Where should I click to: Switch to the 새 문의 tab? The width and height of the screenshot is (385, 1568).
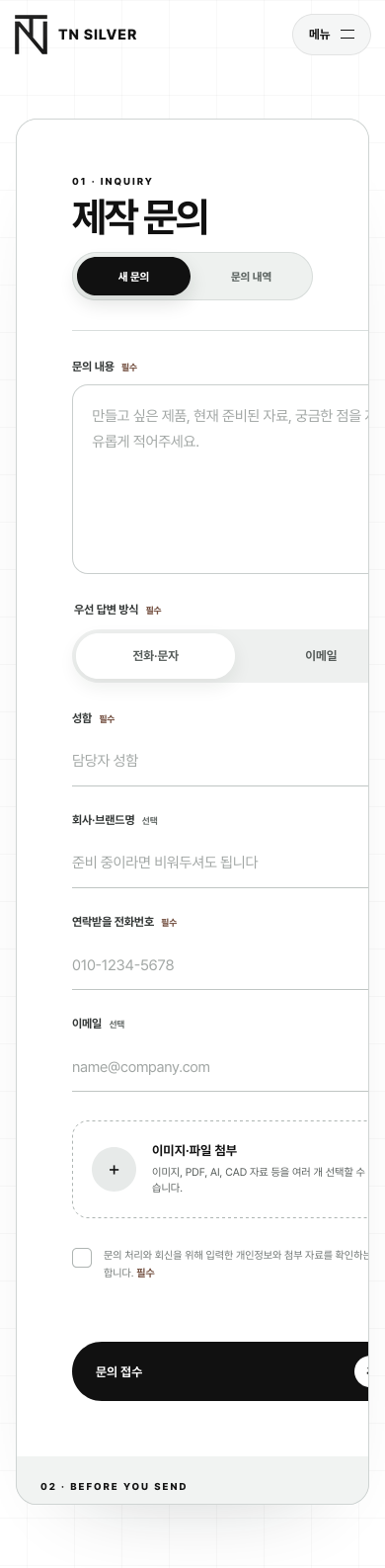click(133, 277)
